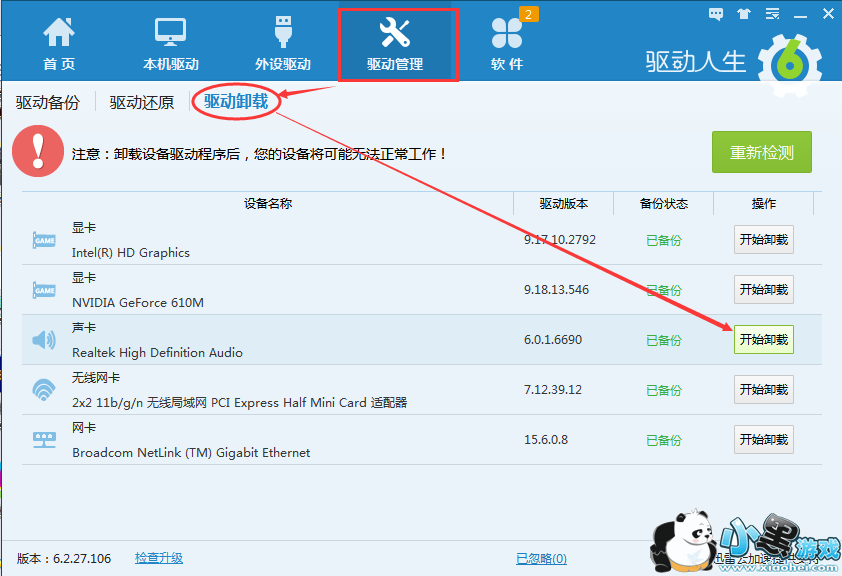Select the Broadcom NetLink (TM) Gigabit Ethernet text

pos(191,453)
